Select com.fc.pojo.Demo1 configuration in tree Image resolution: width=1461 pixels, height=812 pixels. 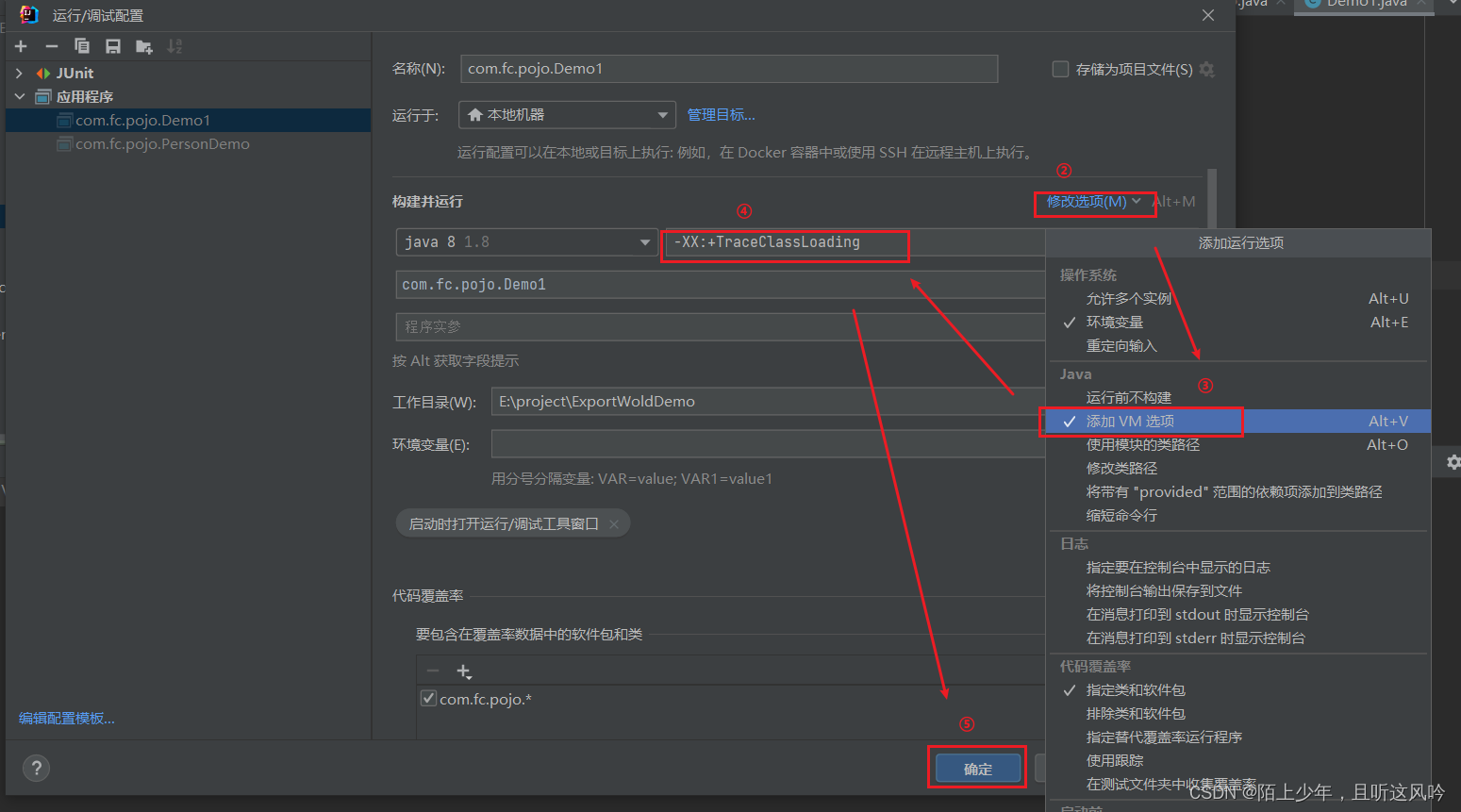pyautogui.click(x=188, y=121)
